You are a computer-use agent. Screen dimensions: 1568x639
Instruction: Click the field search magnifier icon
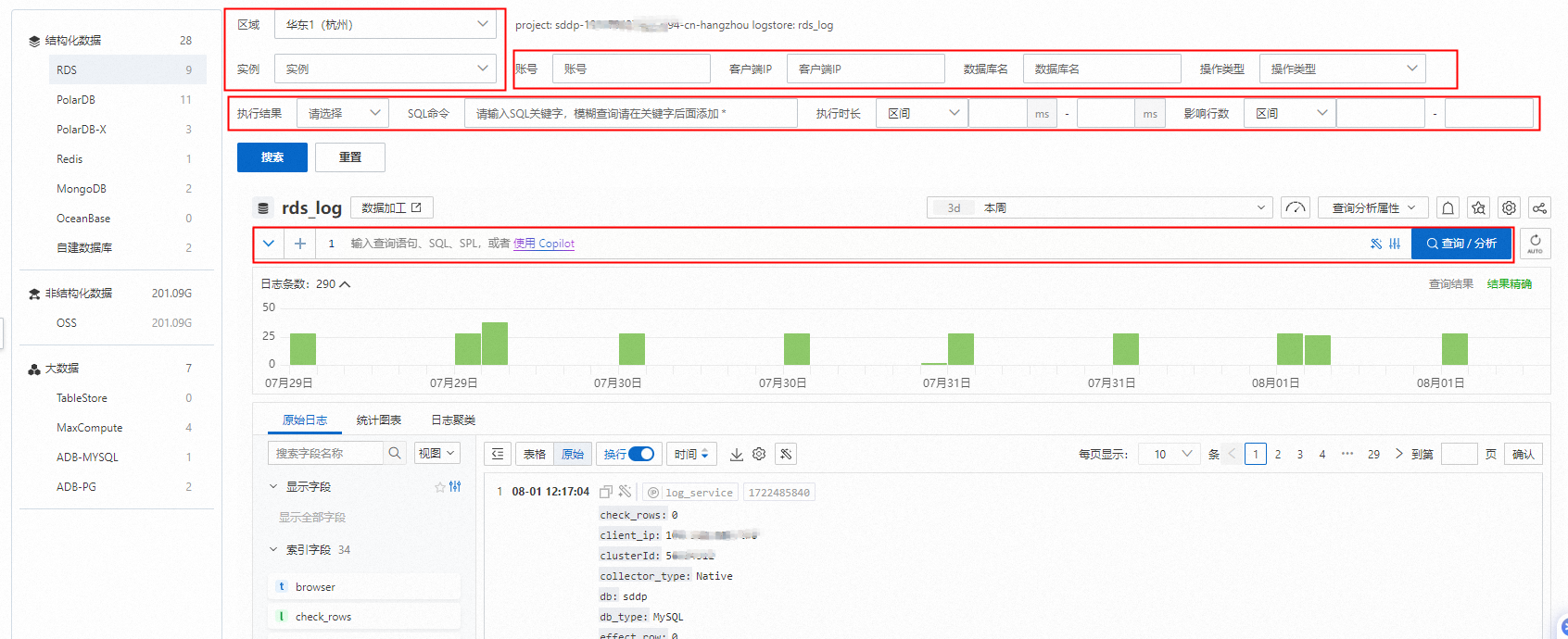395,453
